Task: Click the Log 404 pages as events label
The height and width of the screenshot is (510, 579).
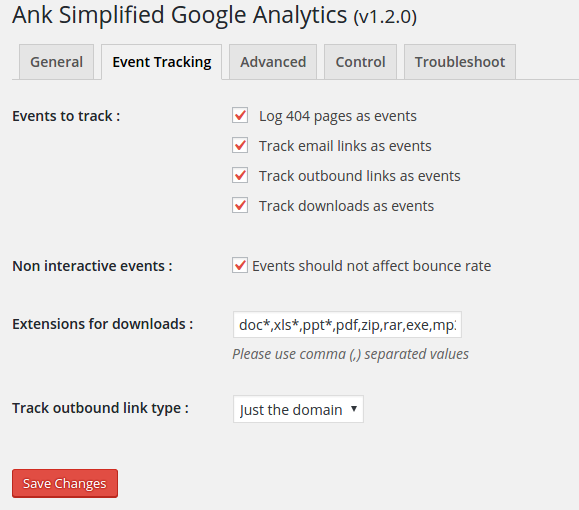Action: tap(338, 116)
